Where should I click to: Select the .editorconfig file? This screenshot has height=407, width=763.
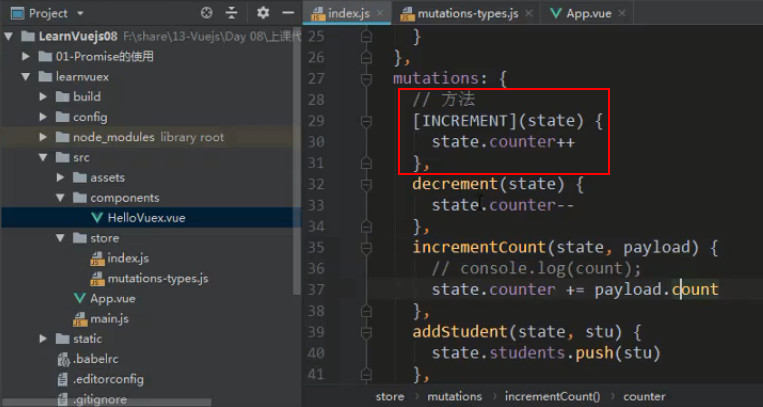[108, 379]
